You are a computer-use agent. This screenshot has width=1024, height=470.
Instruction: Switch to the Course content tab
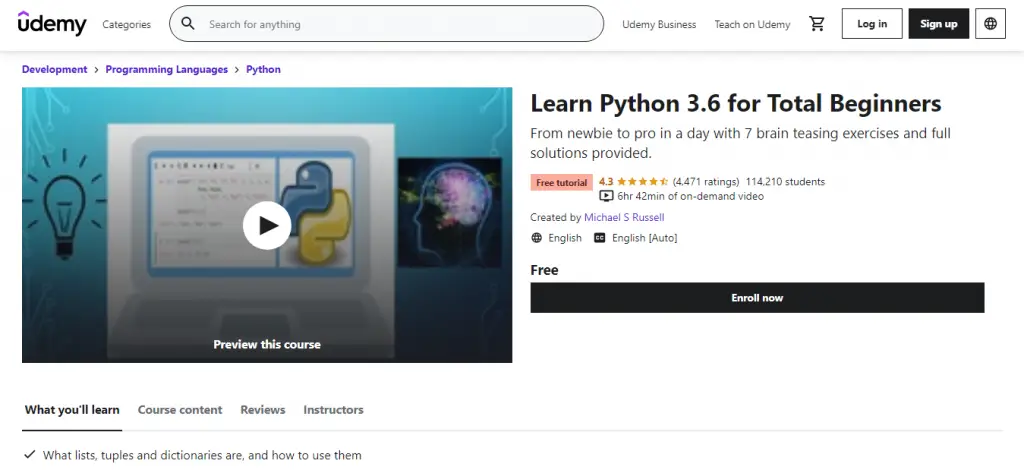(180, 410)
